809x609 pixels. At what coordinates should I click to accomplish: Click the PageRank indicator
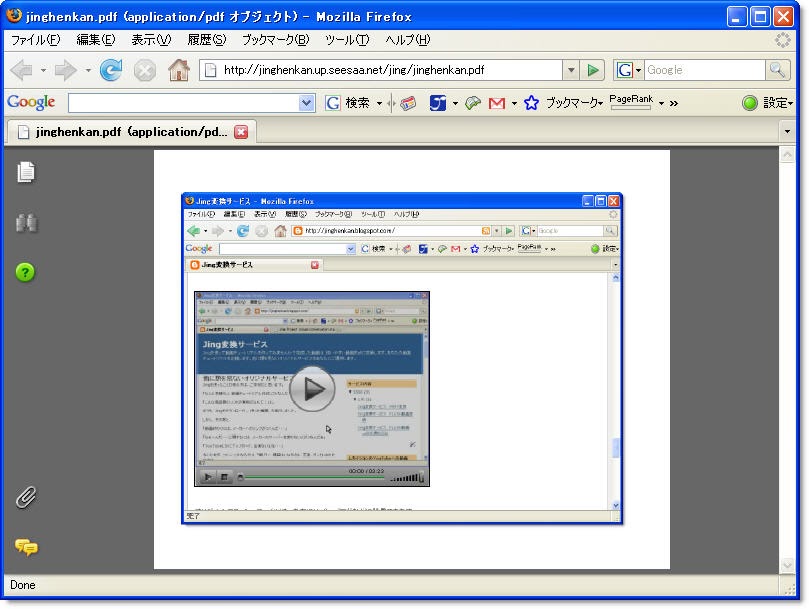pos(631,102)
